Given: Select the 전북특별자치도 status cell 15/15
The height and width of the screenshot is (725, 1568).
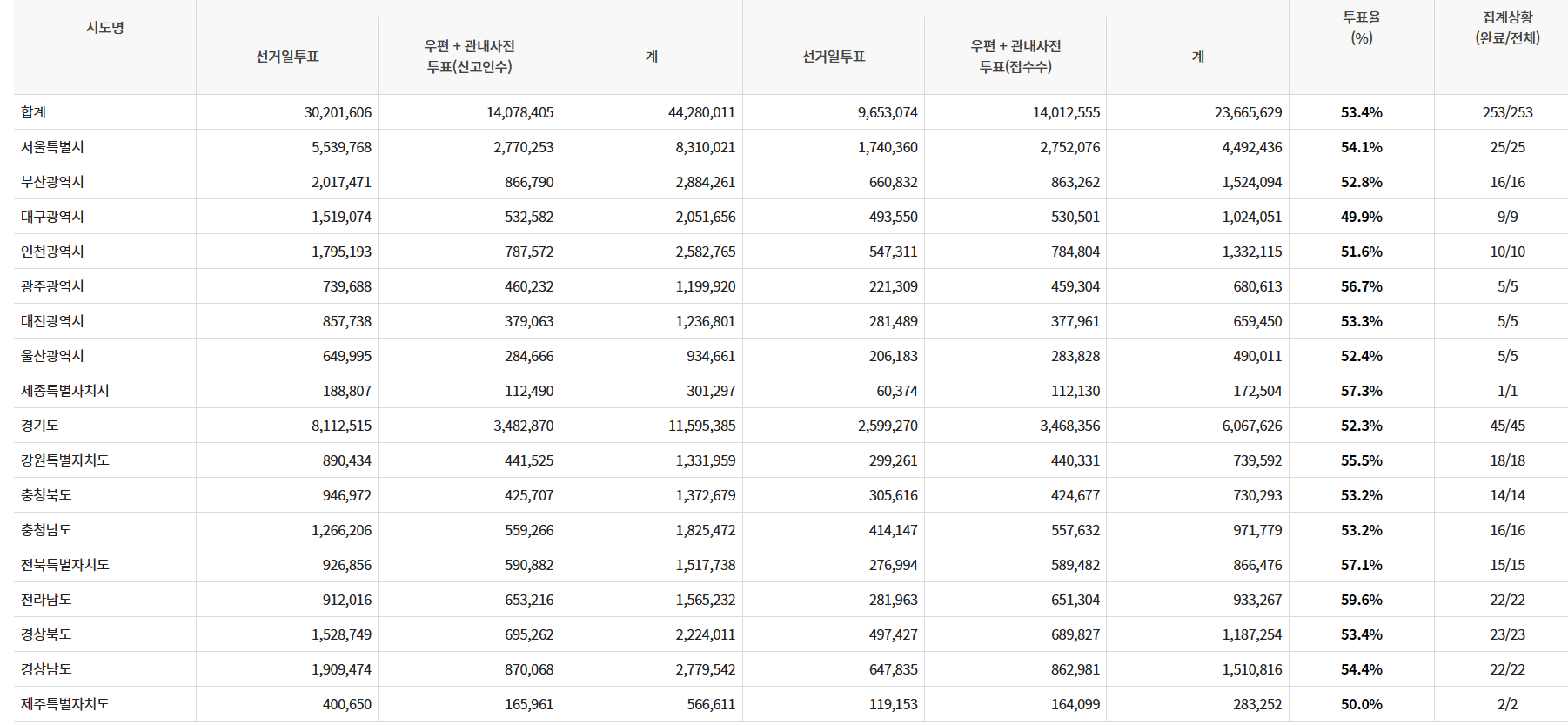Looking at the screenshot, I should (1507, 565).
